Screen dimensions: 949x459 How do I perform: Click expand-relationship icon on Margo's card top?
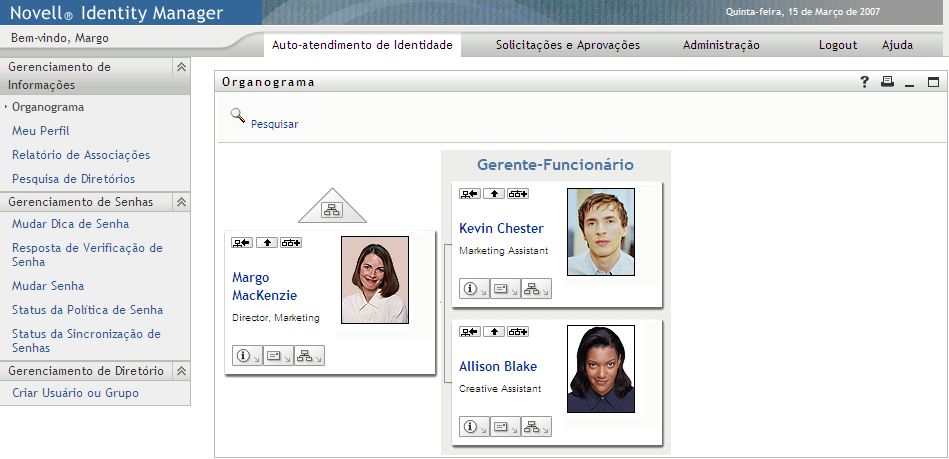[291, 242]
